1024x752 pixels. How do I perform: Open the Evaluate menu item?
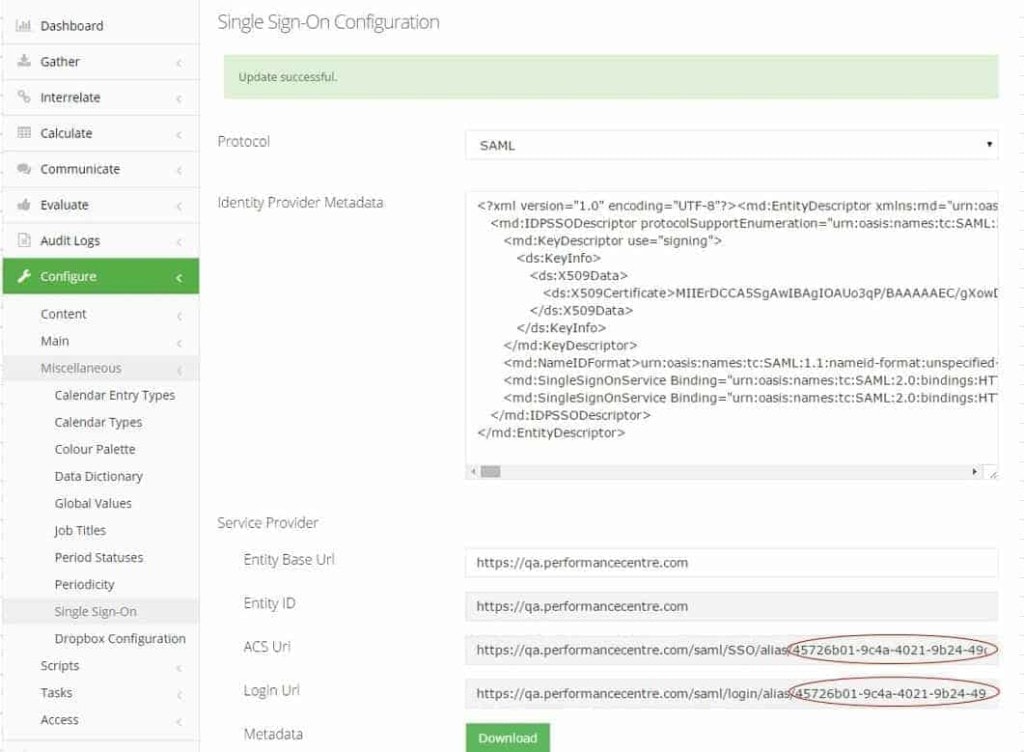[x=101, y=206]
